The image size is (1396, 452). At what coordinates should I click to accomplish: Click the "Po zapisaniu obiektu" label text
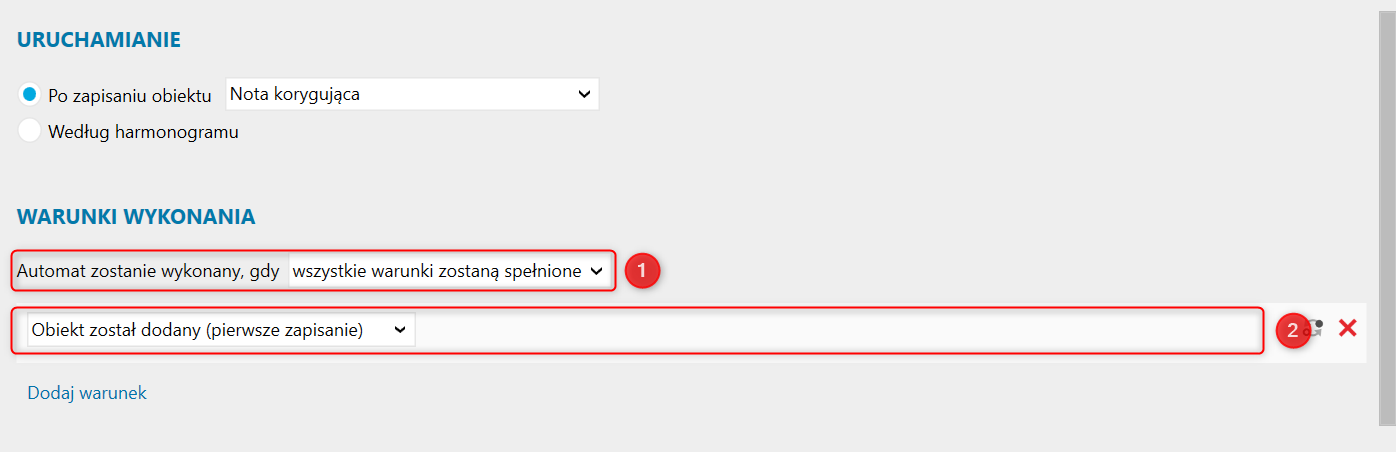129,96
